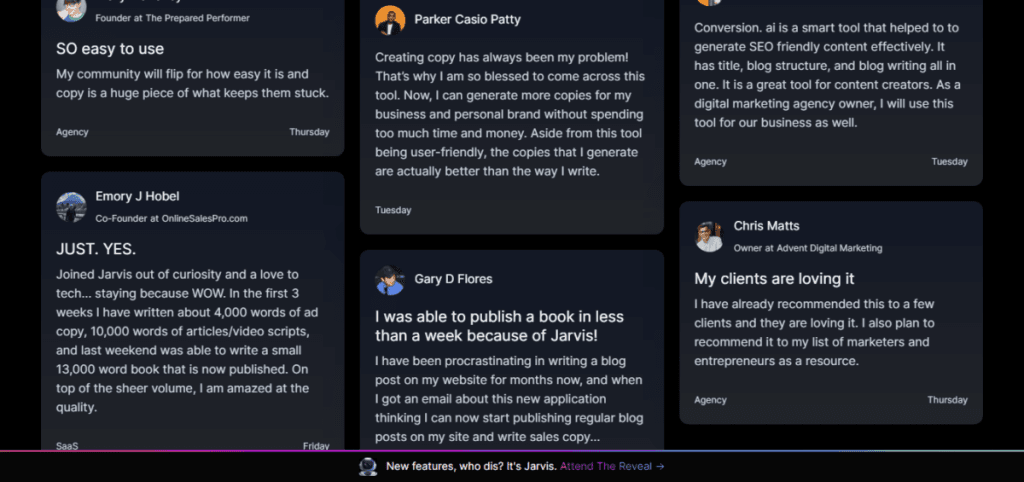Click Emory J Hobel's profile picture
Viewport: 1024px width, 482px height.
coord(71,207)
